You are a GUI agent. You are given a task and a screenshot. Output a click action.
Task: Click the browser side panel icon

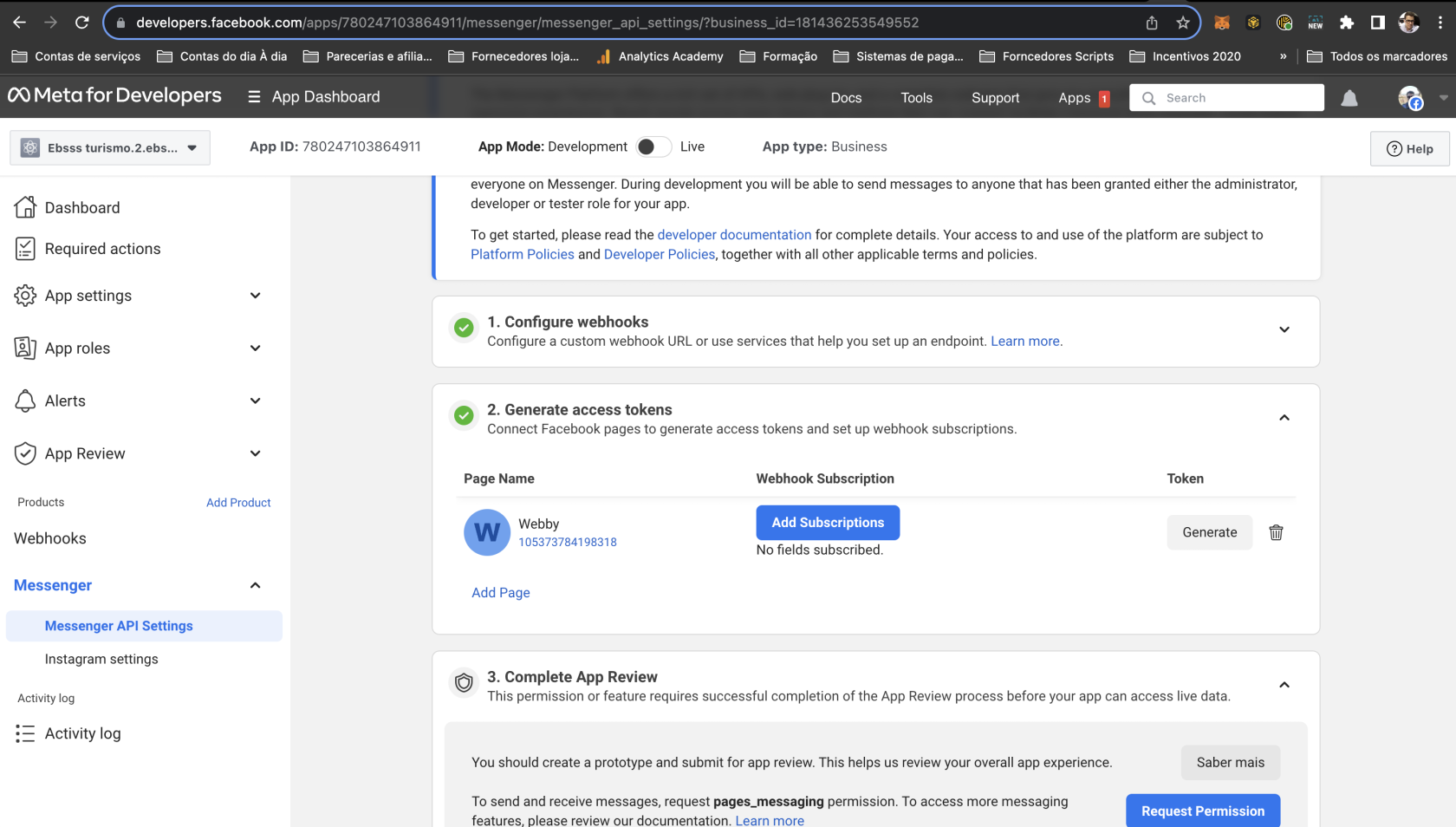click(x=1377, y=23)
